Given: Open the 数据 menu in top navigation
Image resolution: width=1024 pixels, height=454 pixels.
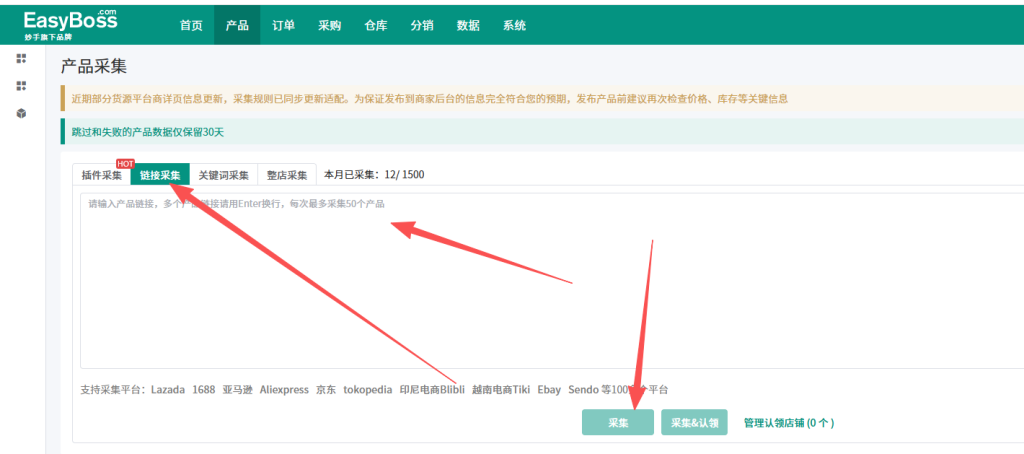Looking at the screenshot, I should [x=467, y=25].
